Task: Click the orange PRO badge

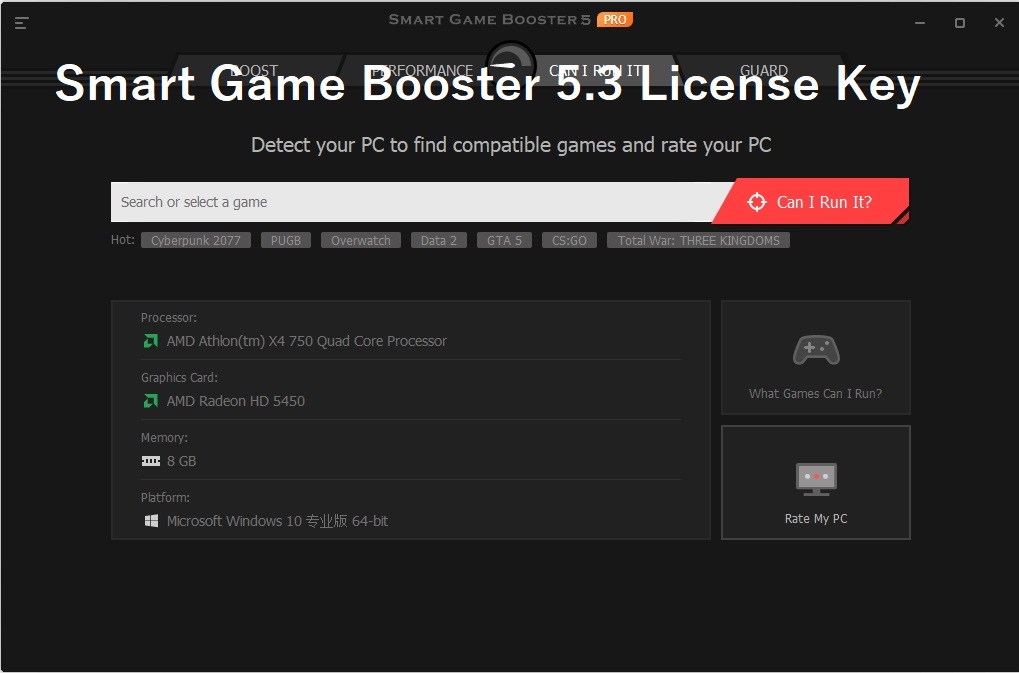Action: point(614,19)
